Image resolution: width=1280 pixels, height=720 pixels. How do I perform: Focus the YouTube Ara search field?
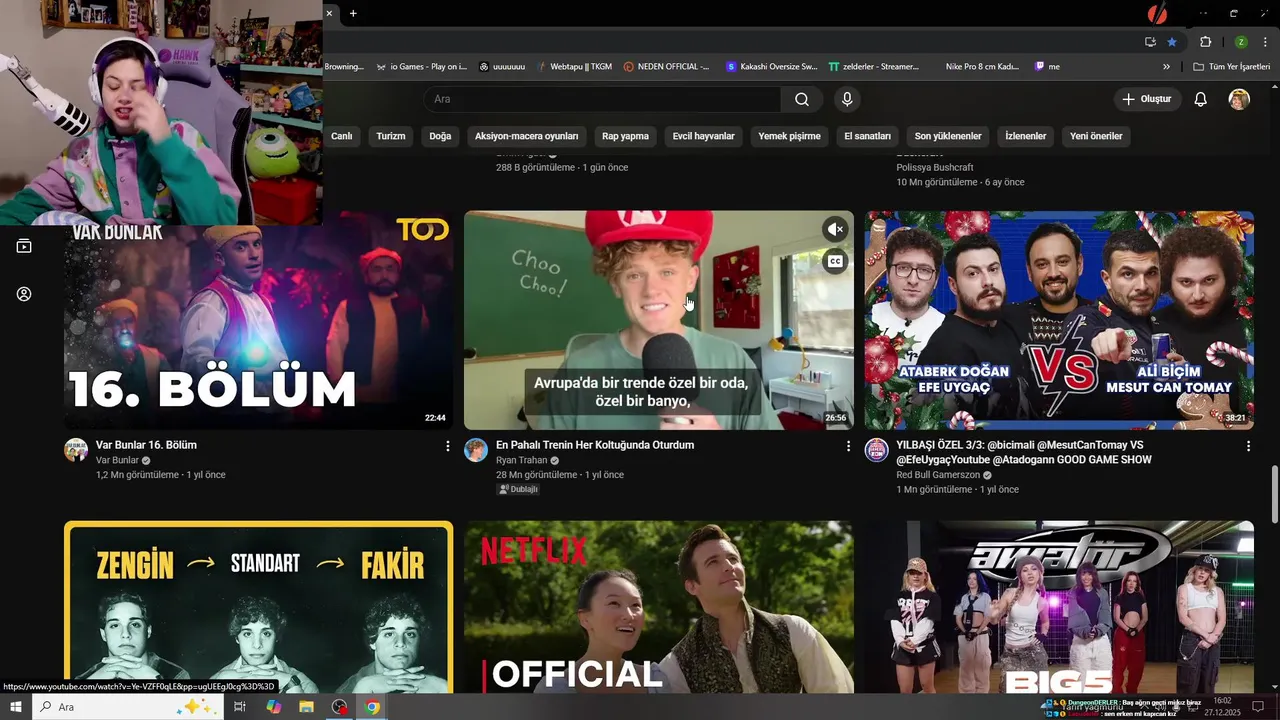pyautogui.click(x=602, y=99)
